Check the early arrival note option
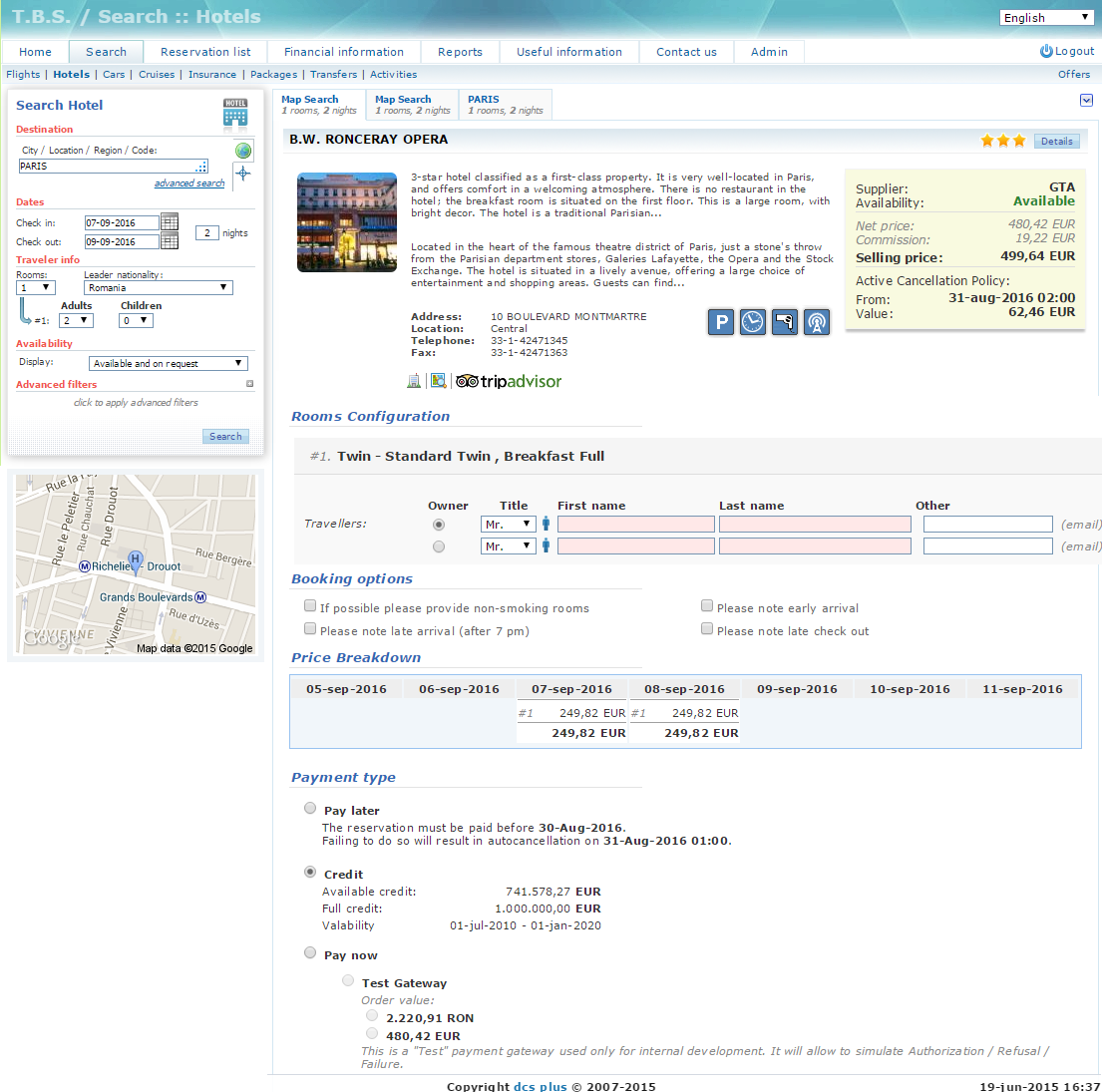The image size is (1102, 1092). pos(707,606)
